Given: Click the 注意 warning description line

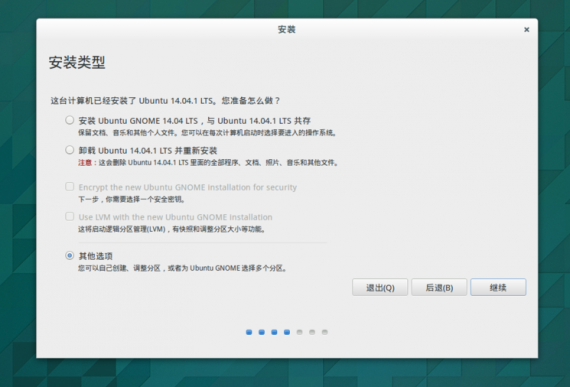Looking at the screenshot, I should (x=208, y=162).
